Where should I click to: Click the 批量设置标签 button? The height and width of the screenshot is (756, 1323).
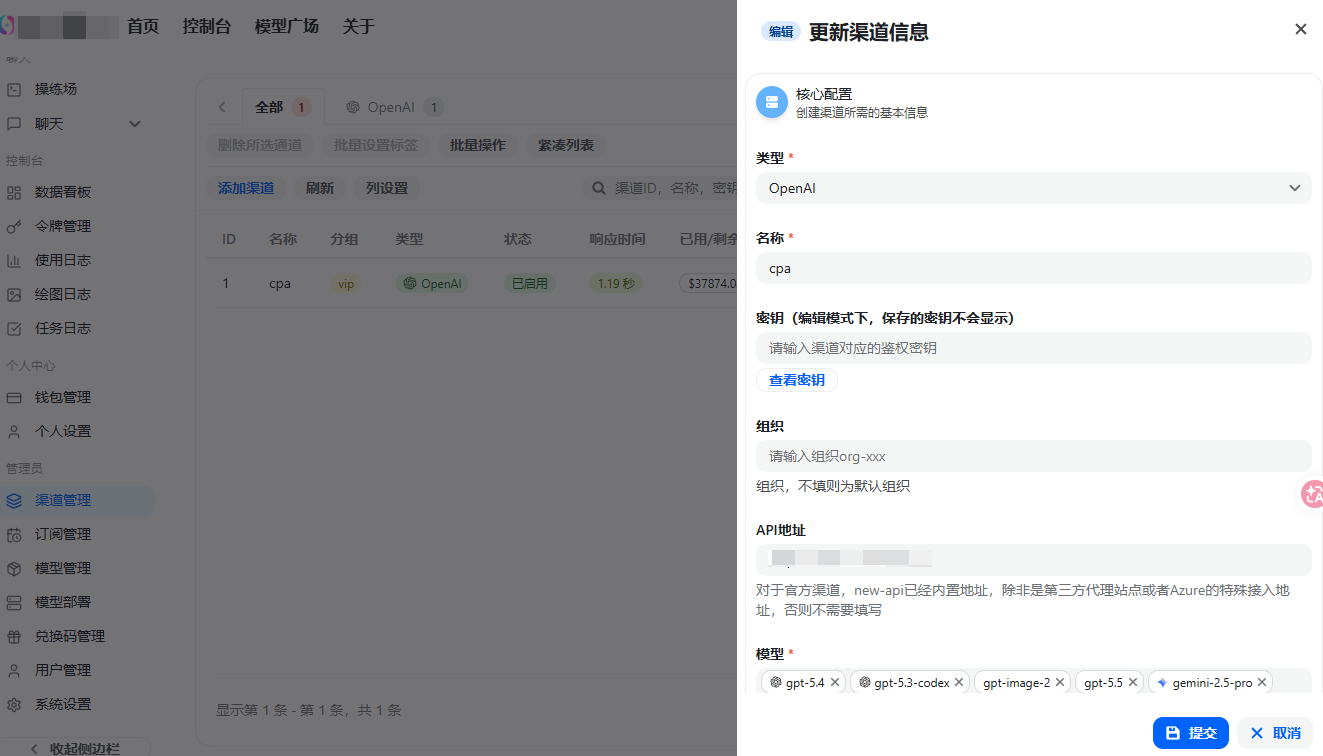coord(376,145)
